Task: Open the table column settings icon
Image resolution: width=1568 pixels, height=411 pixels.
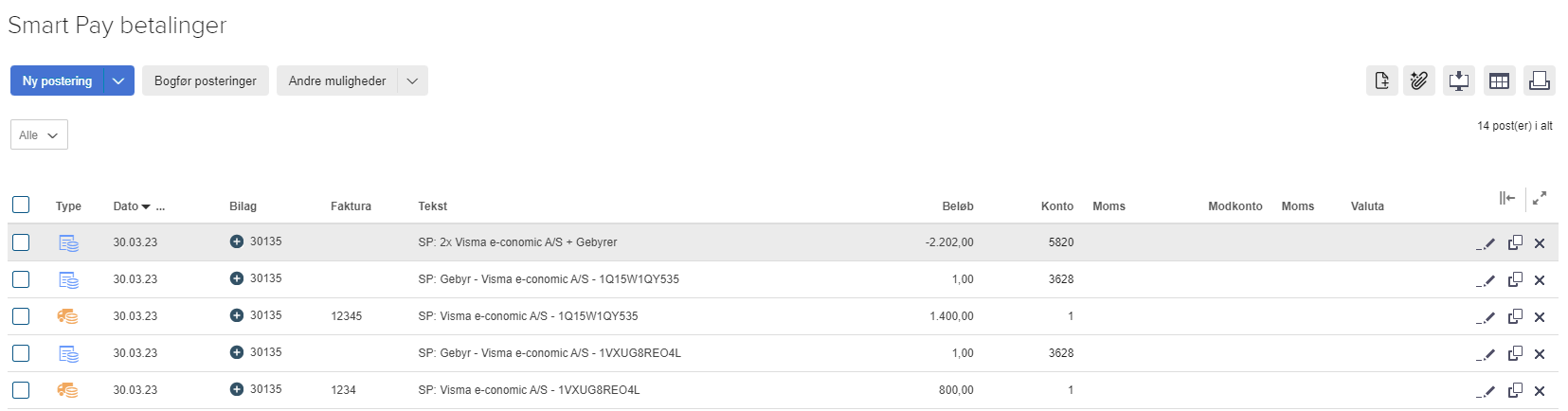Action: tap(1499, 81)
